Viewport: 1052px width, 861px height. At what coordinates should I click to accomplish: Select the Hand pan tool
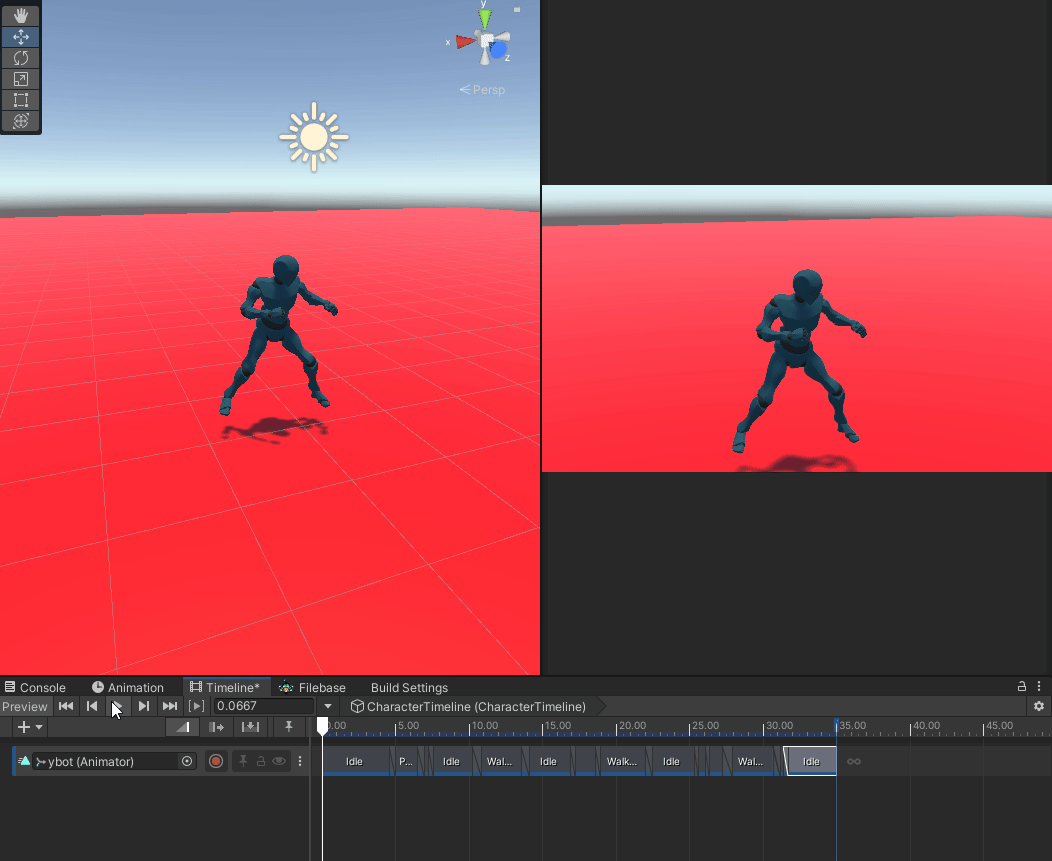pyautogui.click(x=20, y=15)
